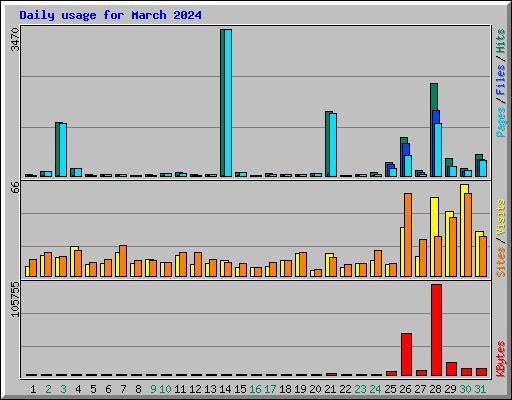Click the orange Sites bar for day 7

[x=123, y=261]
